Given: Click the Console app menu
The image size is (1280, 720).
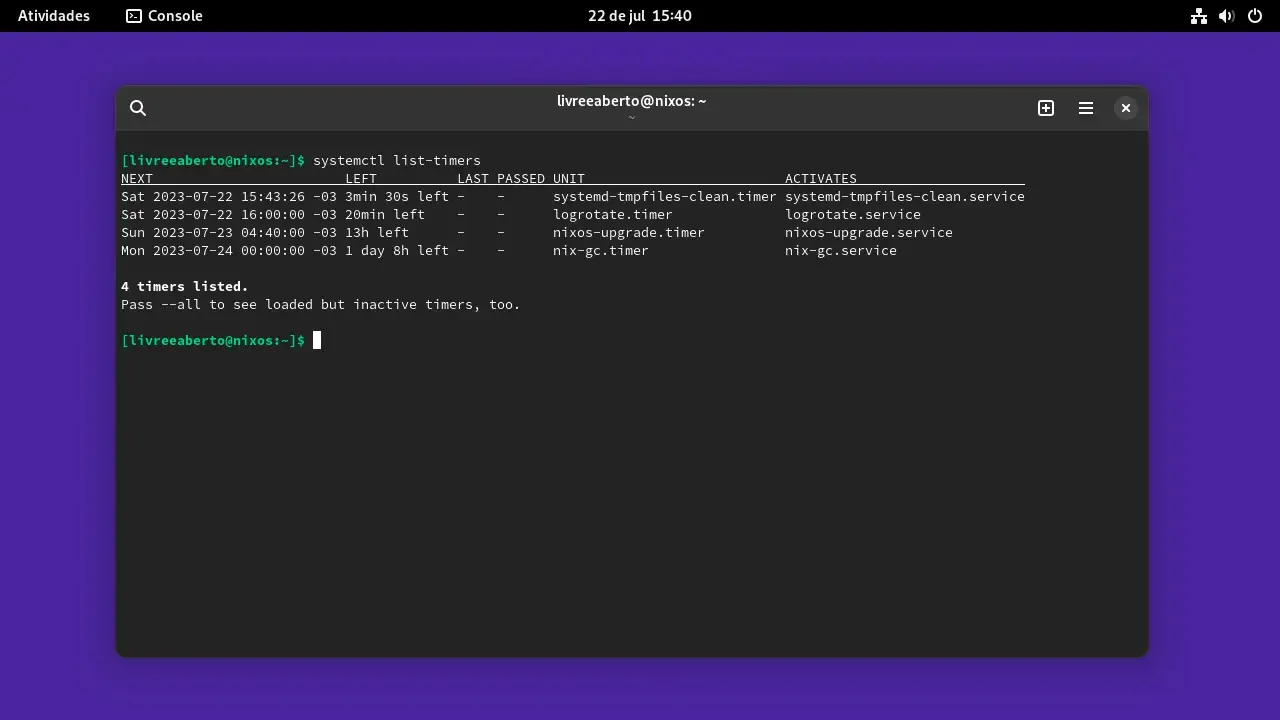Looking at the screenshot, I should (164, 16).
